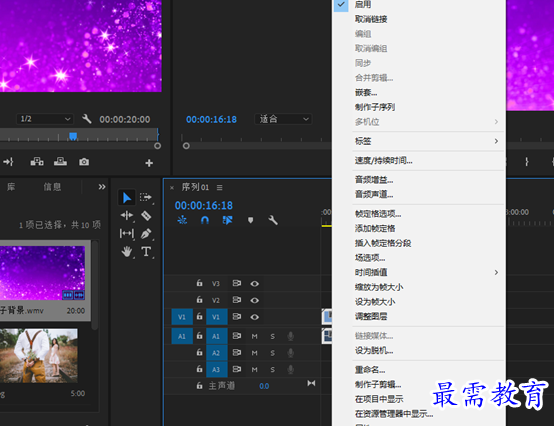Click the A3 track target button

pos(216,369)
